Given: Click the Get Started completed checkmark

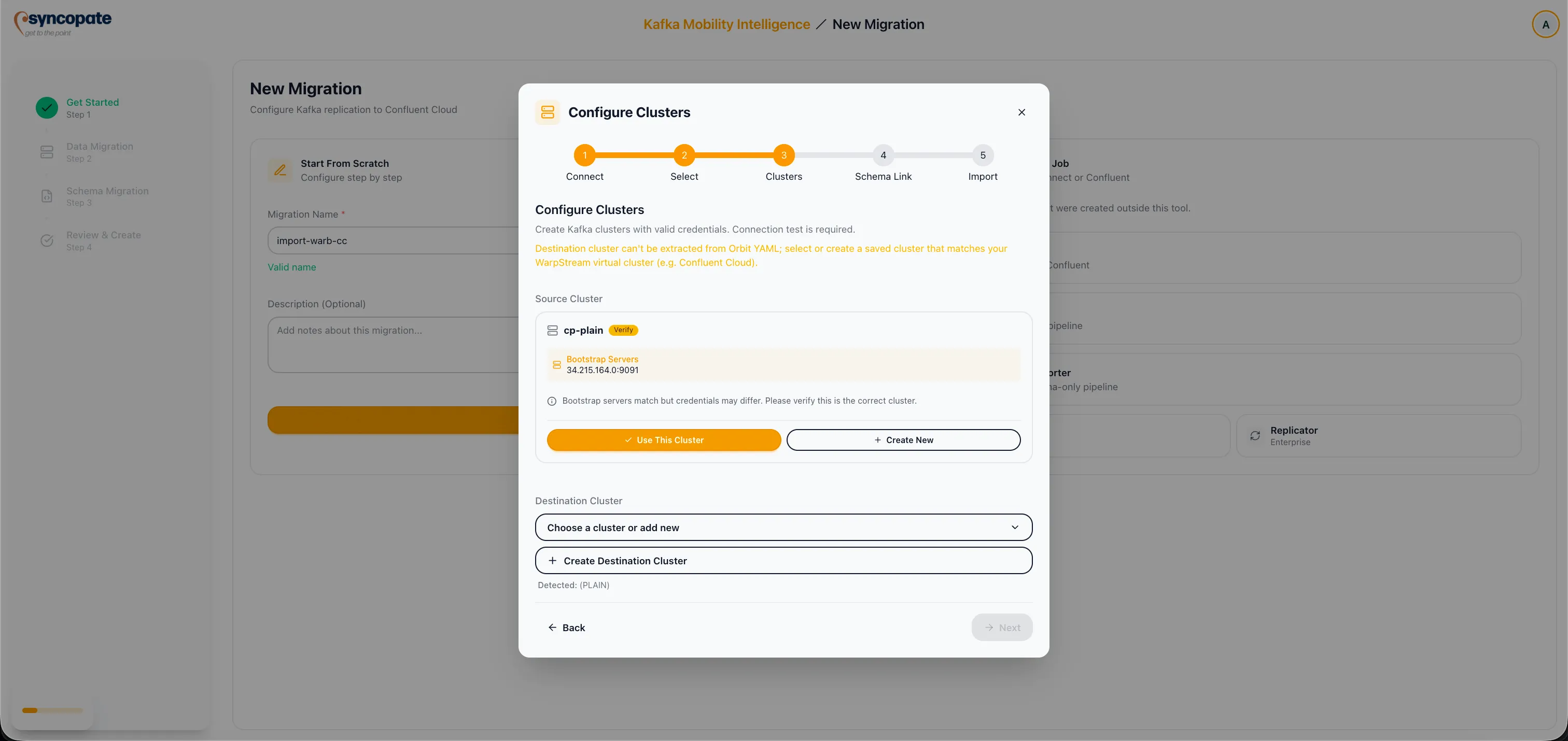Looking at the screenshot, I should (47, 108).
